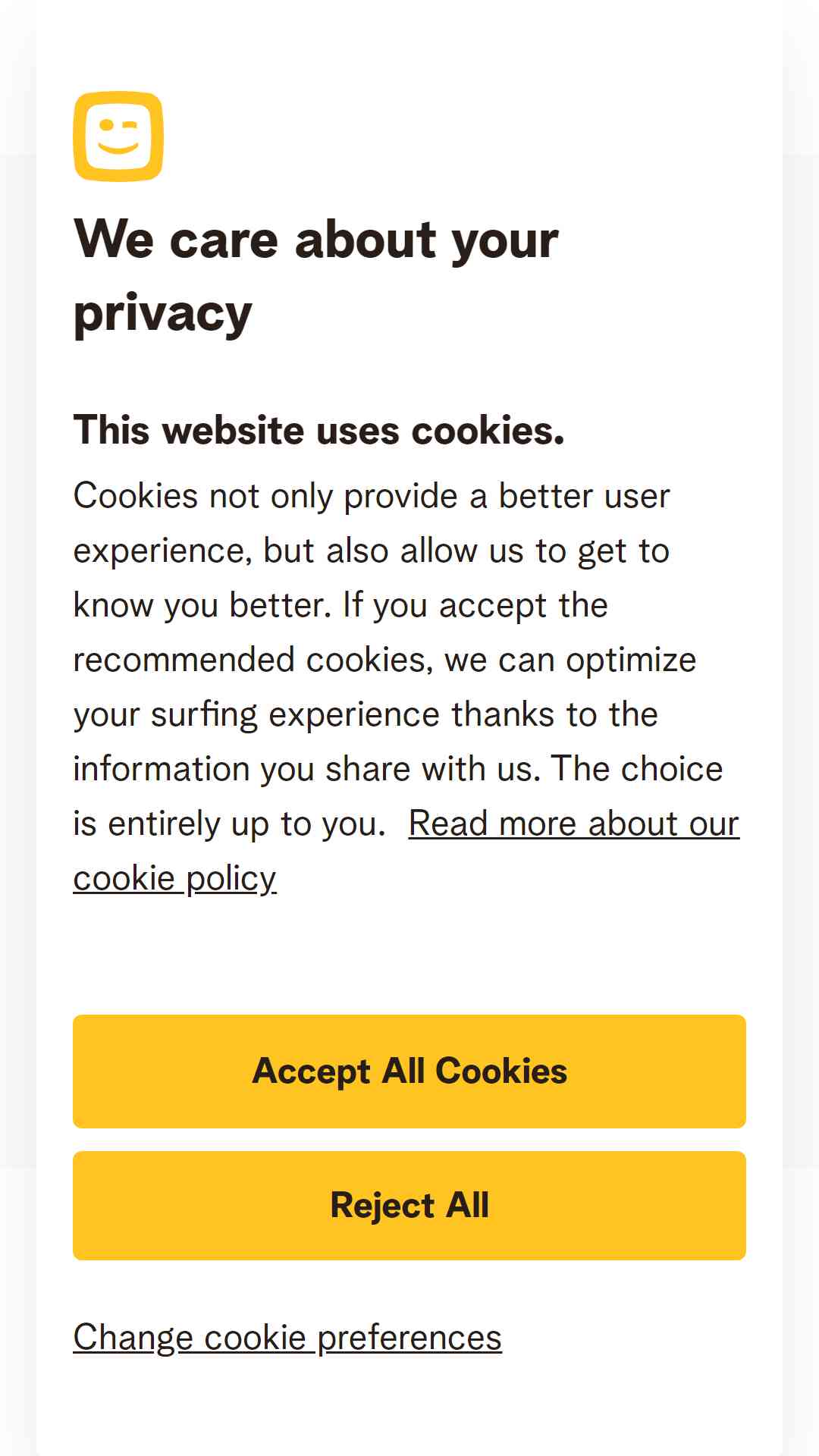The width and height of the screenshot is (819, 1456).
Task: Select the 'We care about your privacy' heading
Action: pos(315,275)
